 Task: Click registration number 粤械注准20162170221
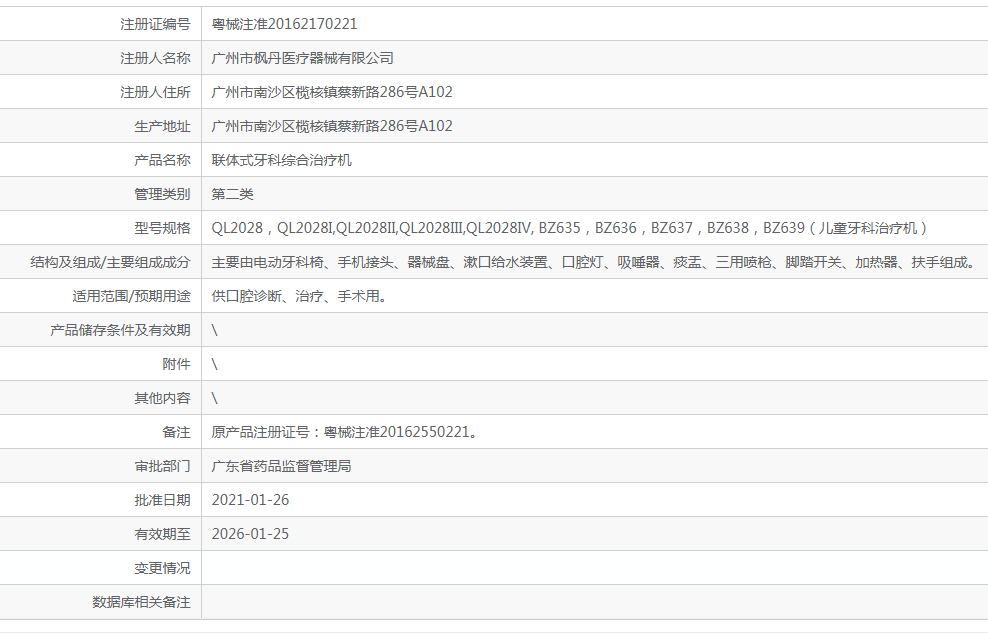pyautogui.click(x=284, y=24)
